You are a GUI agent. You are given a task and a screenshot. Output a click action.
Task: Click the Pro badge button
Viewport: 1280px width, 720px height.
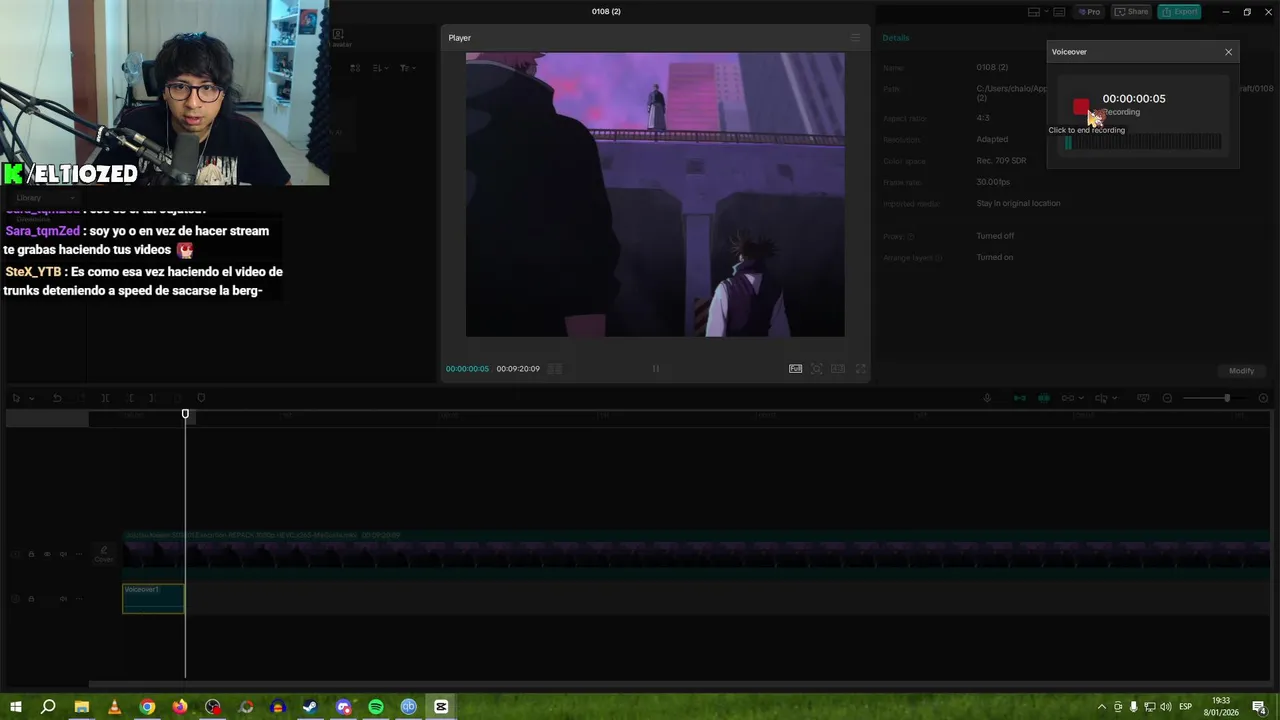pyautogui.click(x=1089, y=12)
